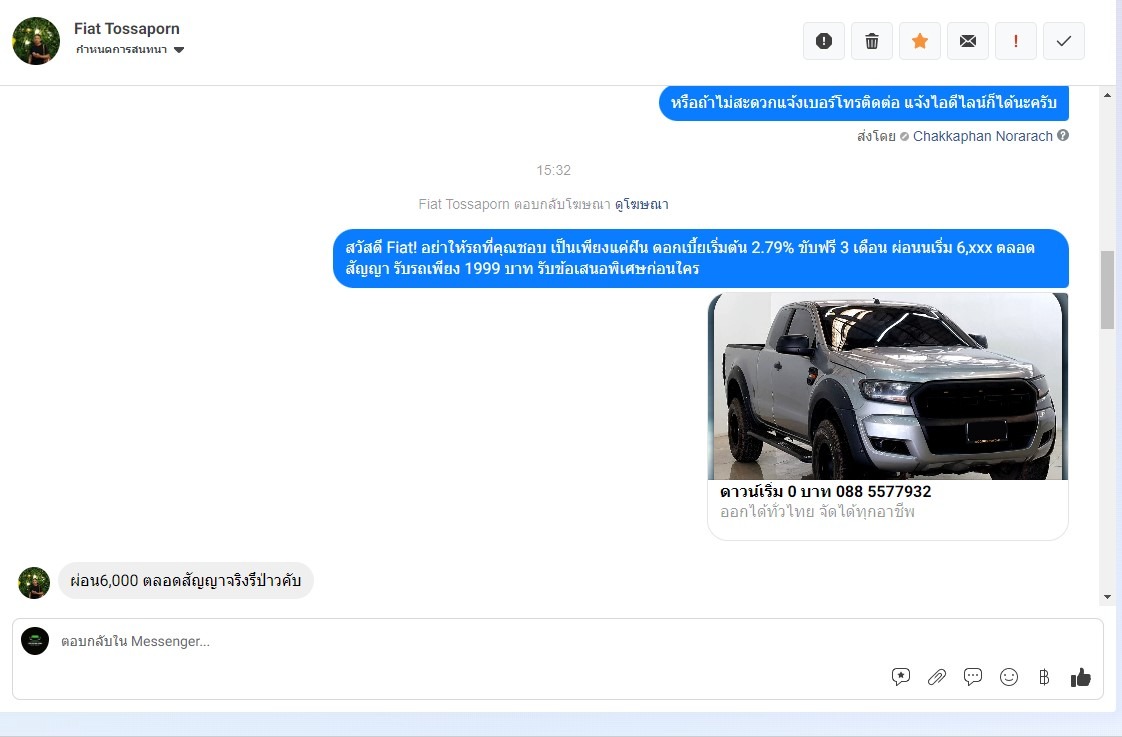Viewport: 1122px width, 737px height.
Task: Click the Baht payment icon
Action: tap(1044, 677)
